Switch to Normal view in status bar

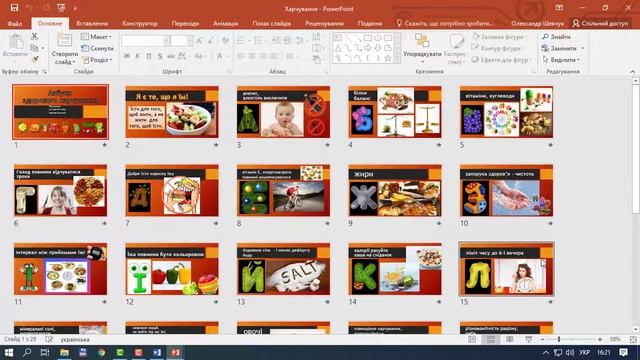click(x=472, y=340)
